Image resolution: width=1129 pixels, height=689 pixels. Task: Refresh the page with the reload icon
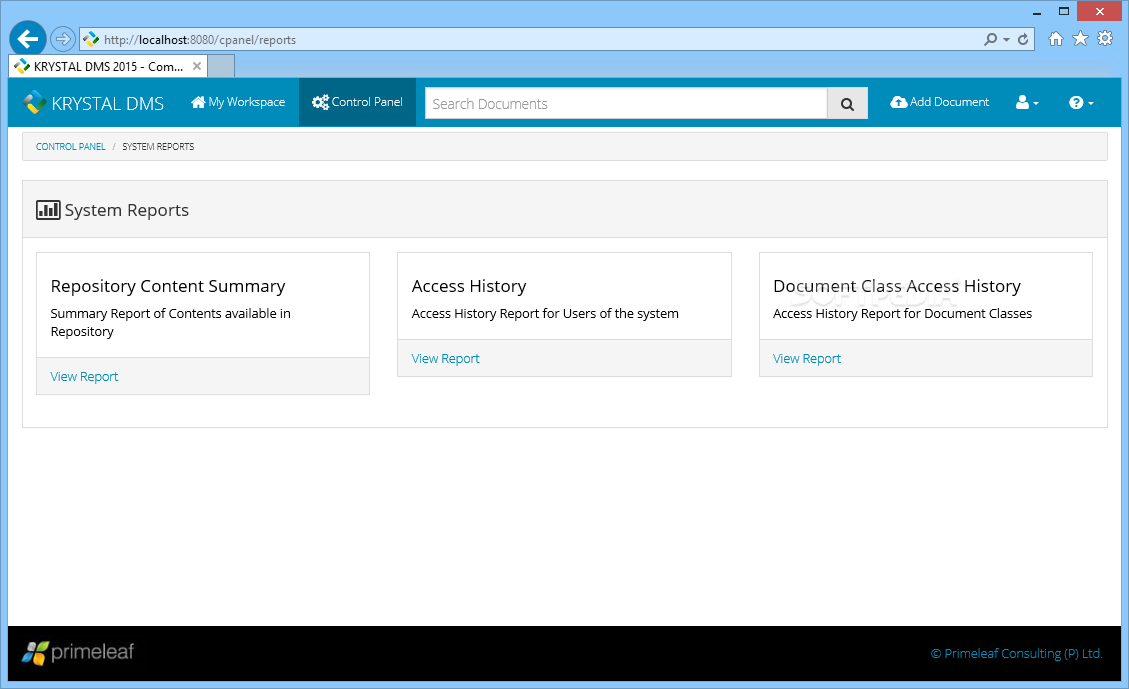point(1023,40)
